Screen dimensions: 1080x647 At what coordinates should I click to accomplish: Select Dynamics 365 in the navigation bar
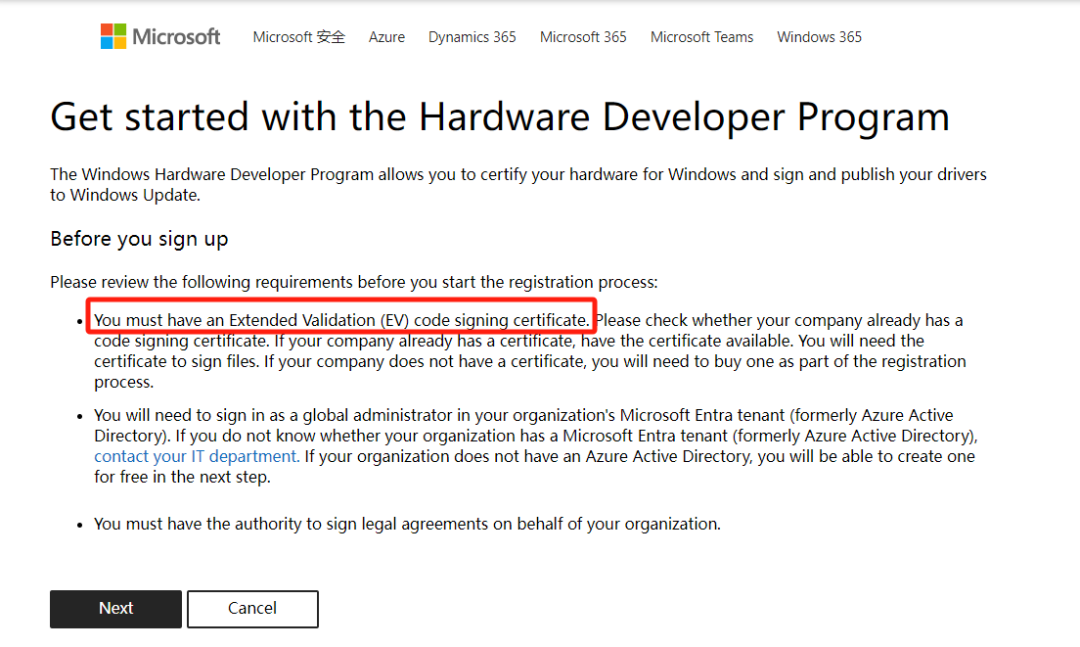pyautogui.click(x=472, y=37)
